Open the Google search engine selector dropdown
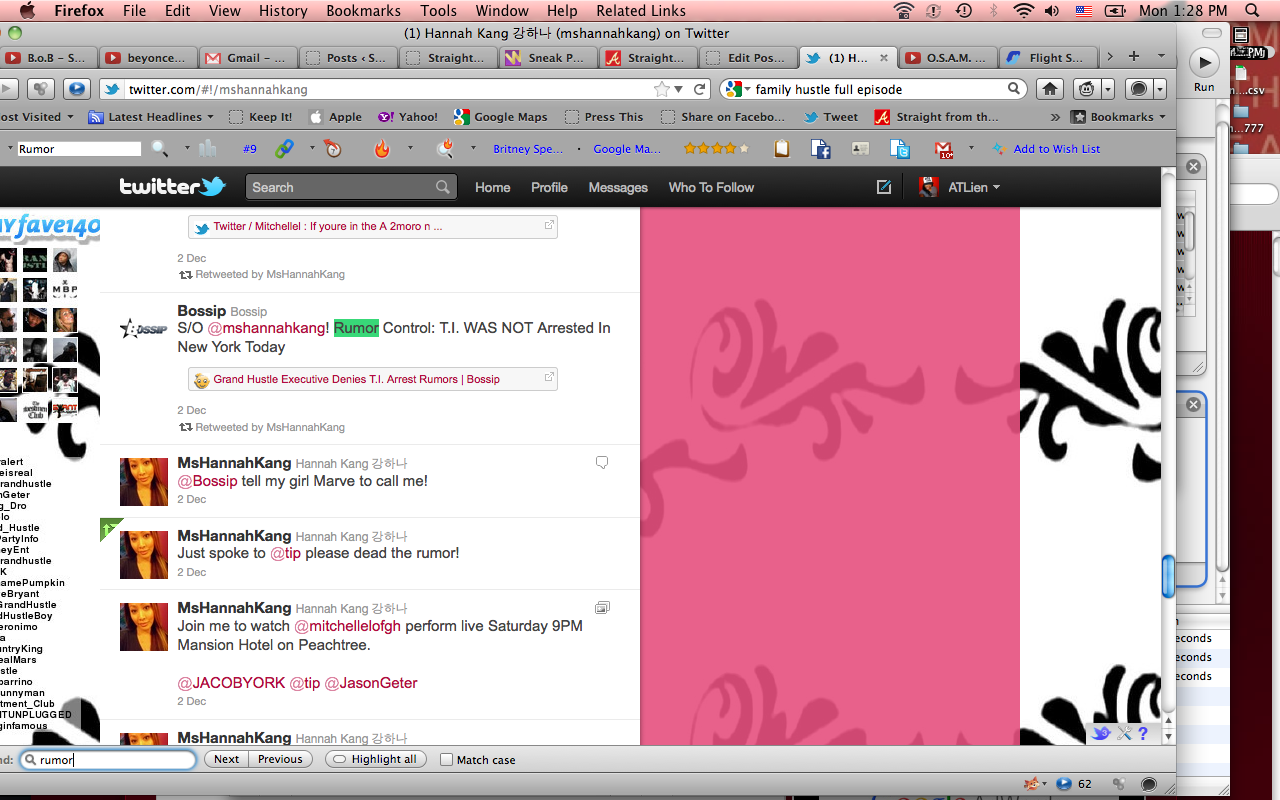This screenshot has width=1280, height=800. [736, 89]
